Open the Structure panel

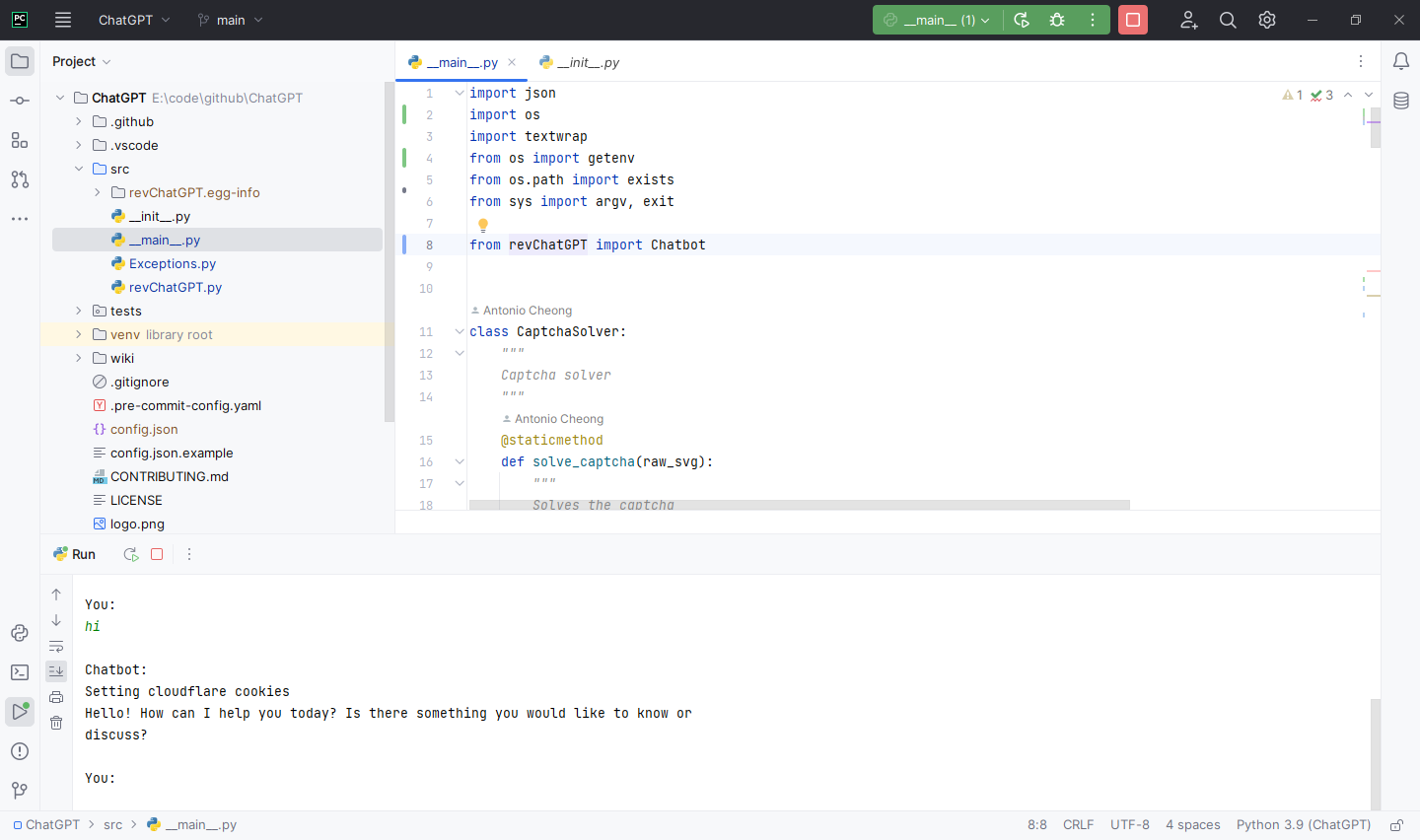20,140
